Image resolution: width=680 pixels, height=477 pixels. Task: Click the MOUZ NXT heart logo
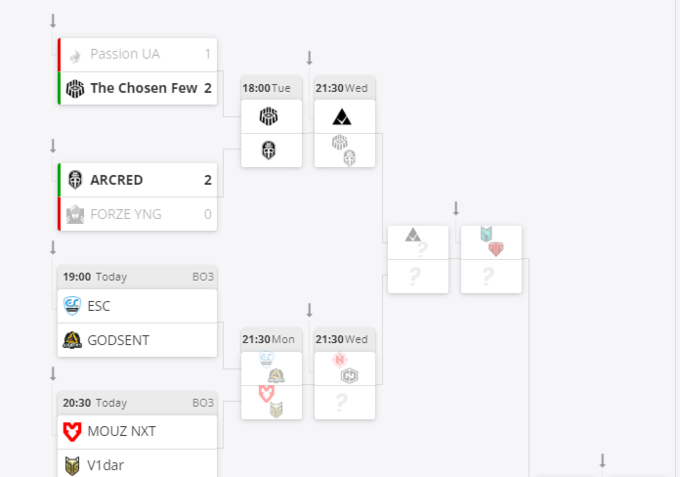pyautogui.click(x=72, y=432)
